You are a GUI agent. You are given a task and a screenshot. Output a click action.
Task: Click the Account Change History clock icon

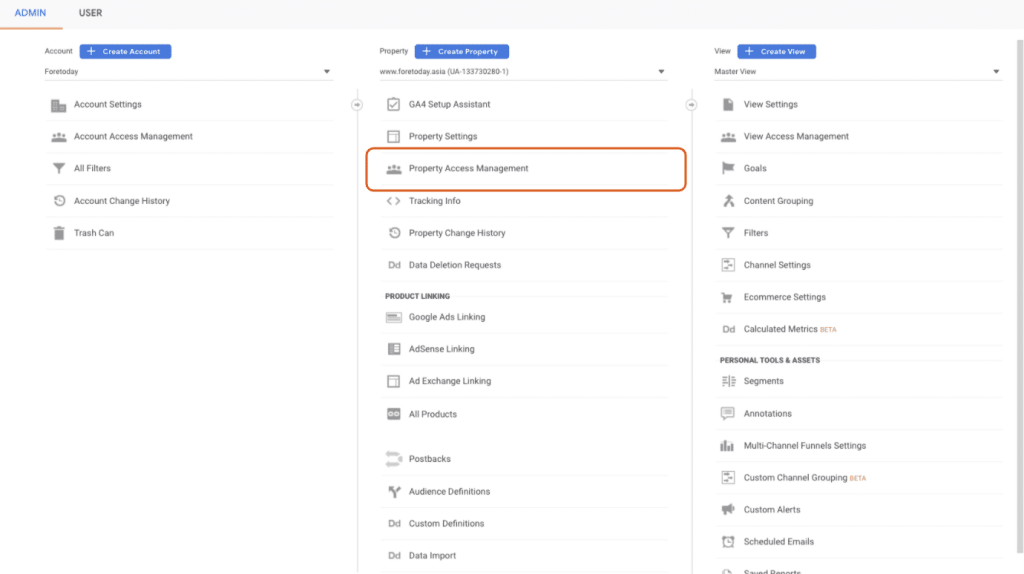58,201
